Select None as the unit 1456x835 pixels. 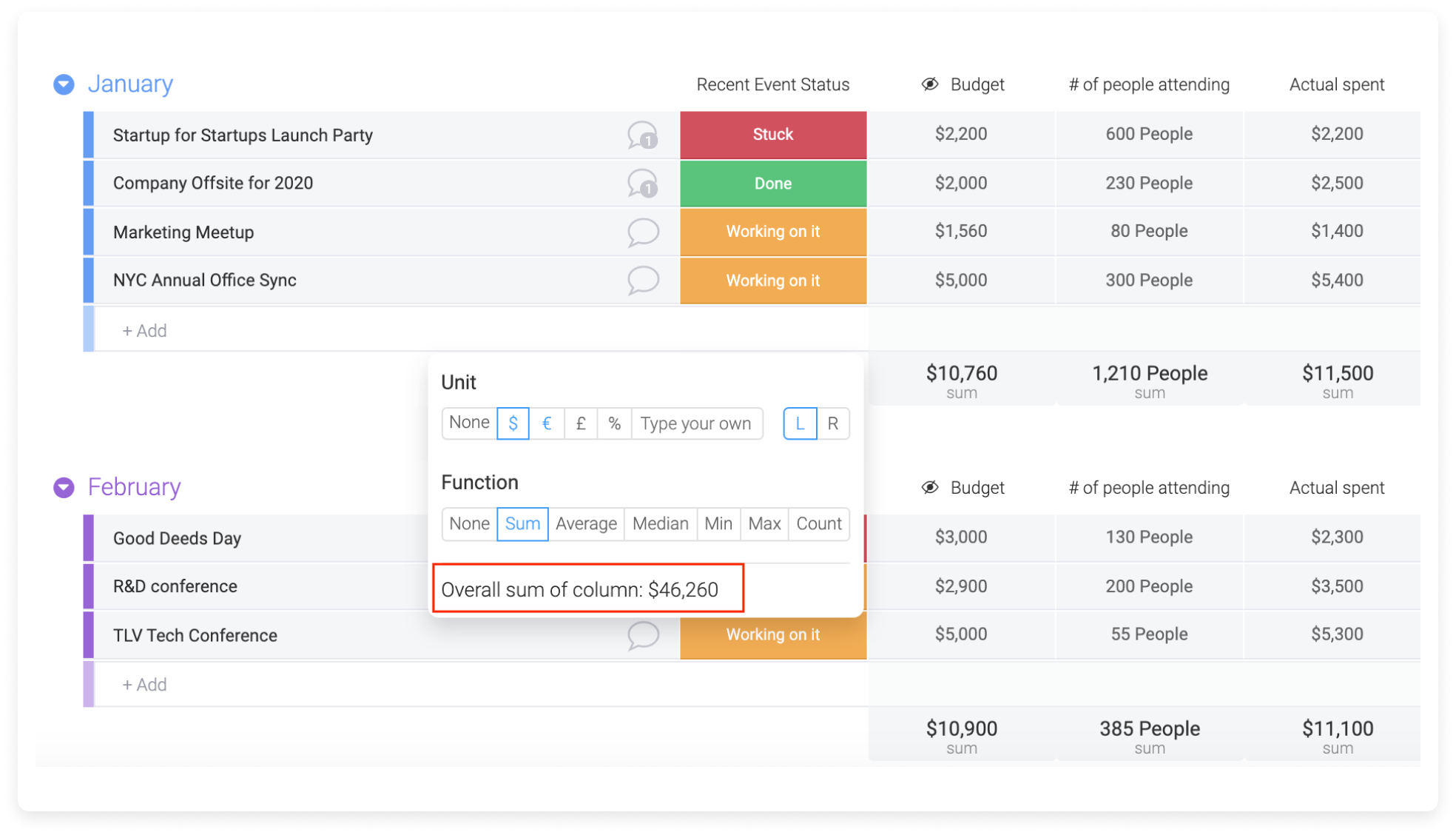tap(469, 423)
